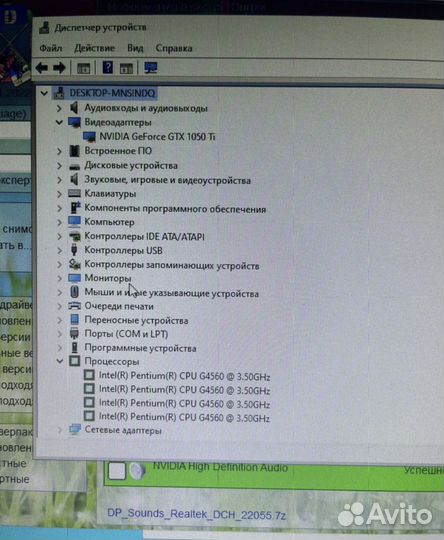Open the Действие menu
Viewport: 444px width, 540px height.
point(95,48)
